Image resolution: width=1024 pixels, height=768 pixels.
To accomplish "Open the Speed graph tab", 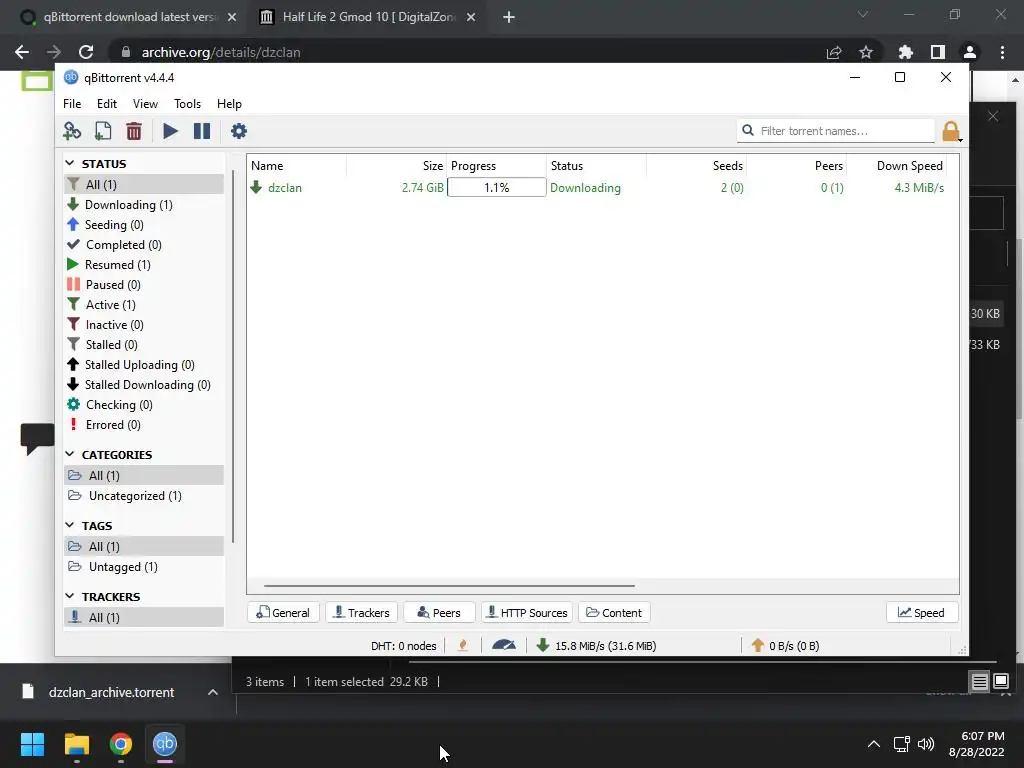I will click(x=921, y=613).
